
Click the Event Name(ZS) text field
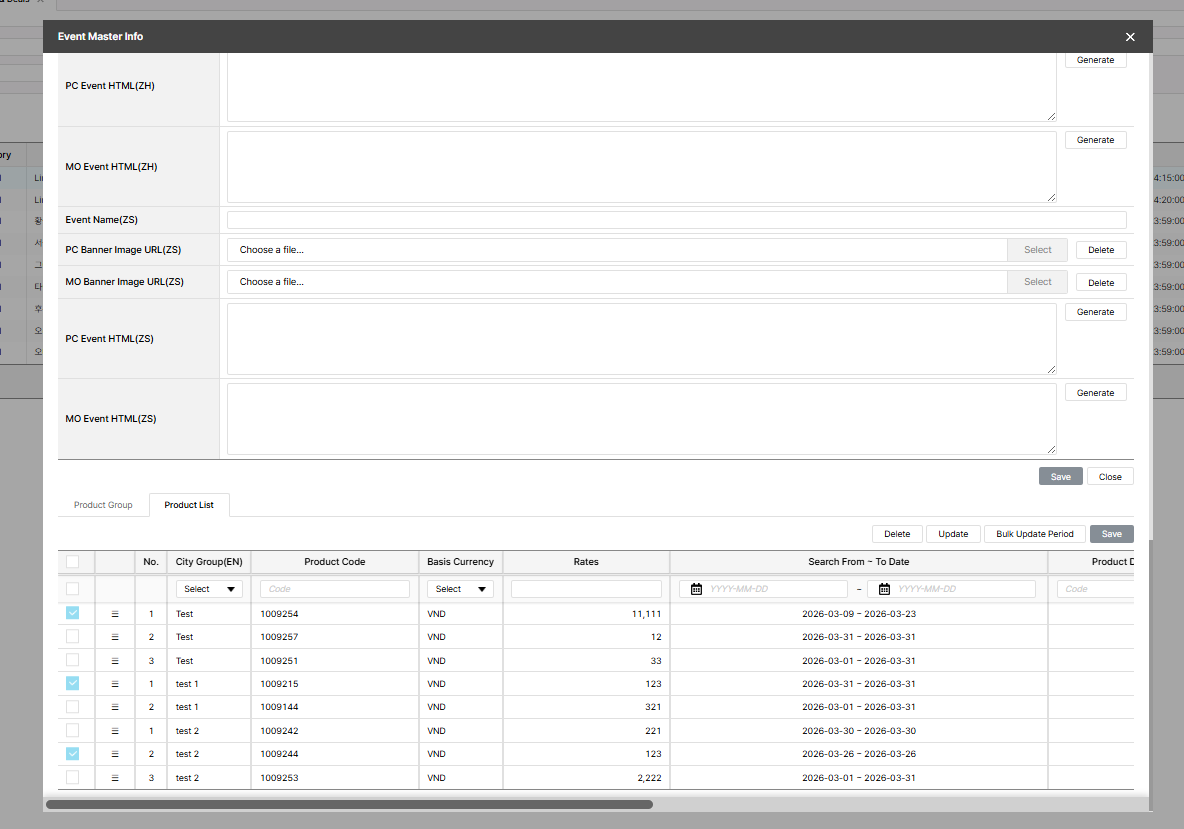click(x=676, y=220)
